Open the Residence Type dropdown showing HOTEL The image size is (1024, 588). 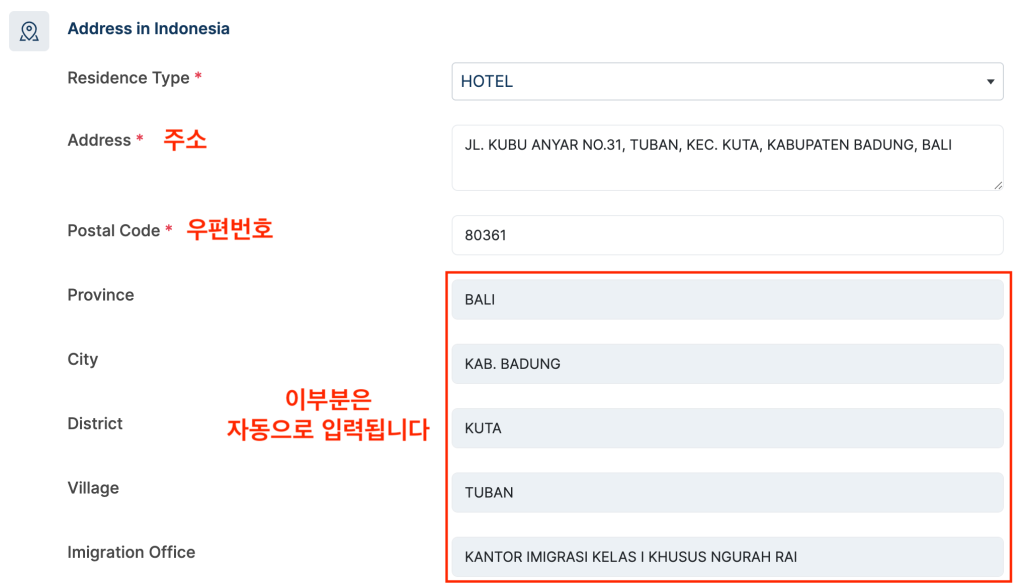point(727,81)
